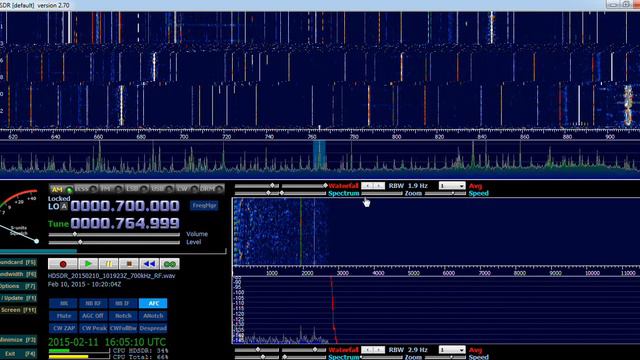
Task: Start recording with the red record button
Action: point(62,264)
